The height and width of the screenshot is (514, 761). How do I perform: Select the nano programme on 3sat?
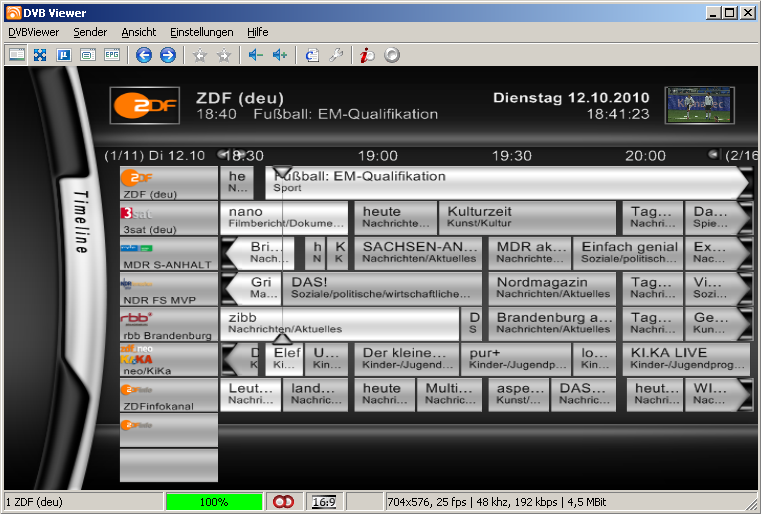pyautogui.click(x=284, y=218)
